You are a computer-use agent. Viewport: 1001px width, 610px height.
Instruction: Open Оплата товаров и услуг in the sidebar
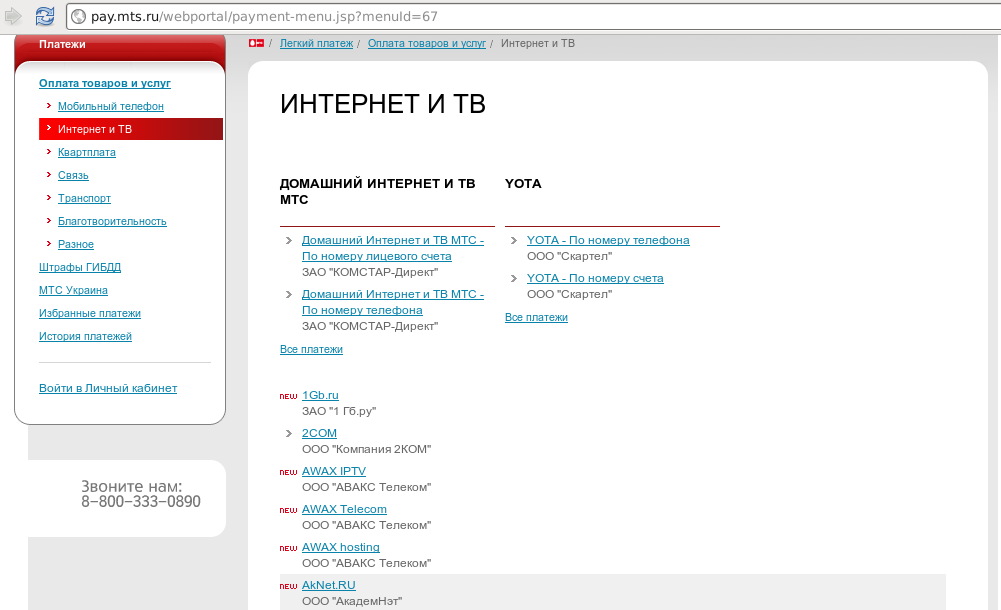(x=105, y=83)
